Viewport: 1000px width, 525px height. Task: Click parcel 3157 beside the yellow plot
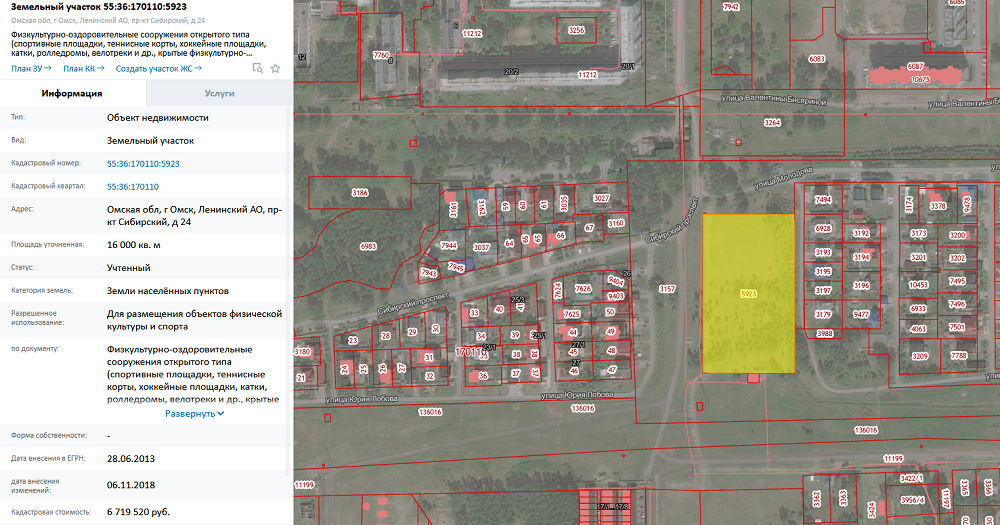tap(667, 288)
